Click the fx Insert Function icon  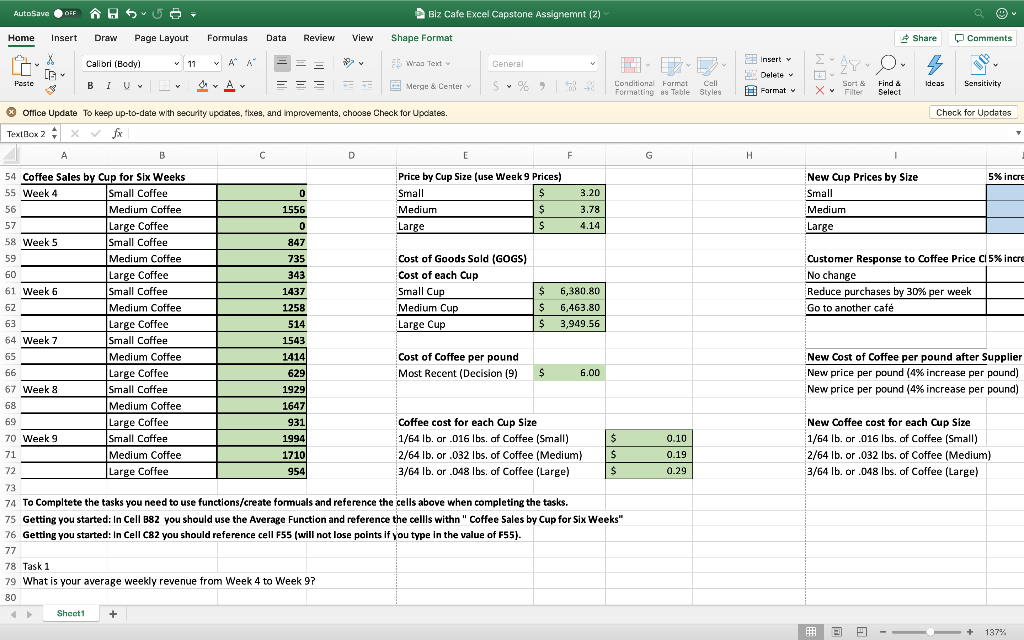pyautogui.click(x=118, y=133)
